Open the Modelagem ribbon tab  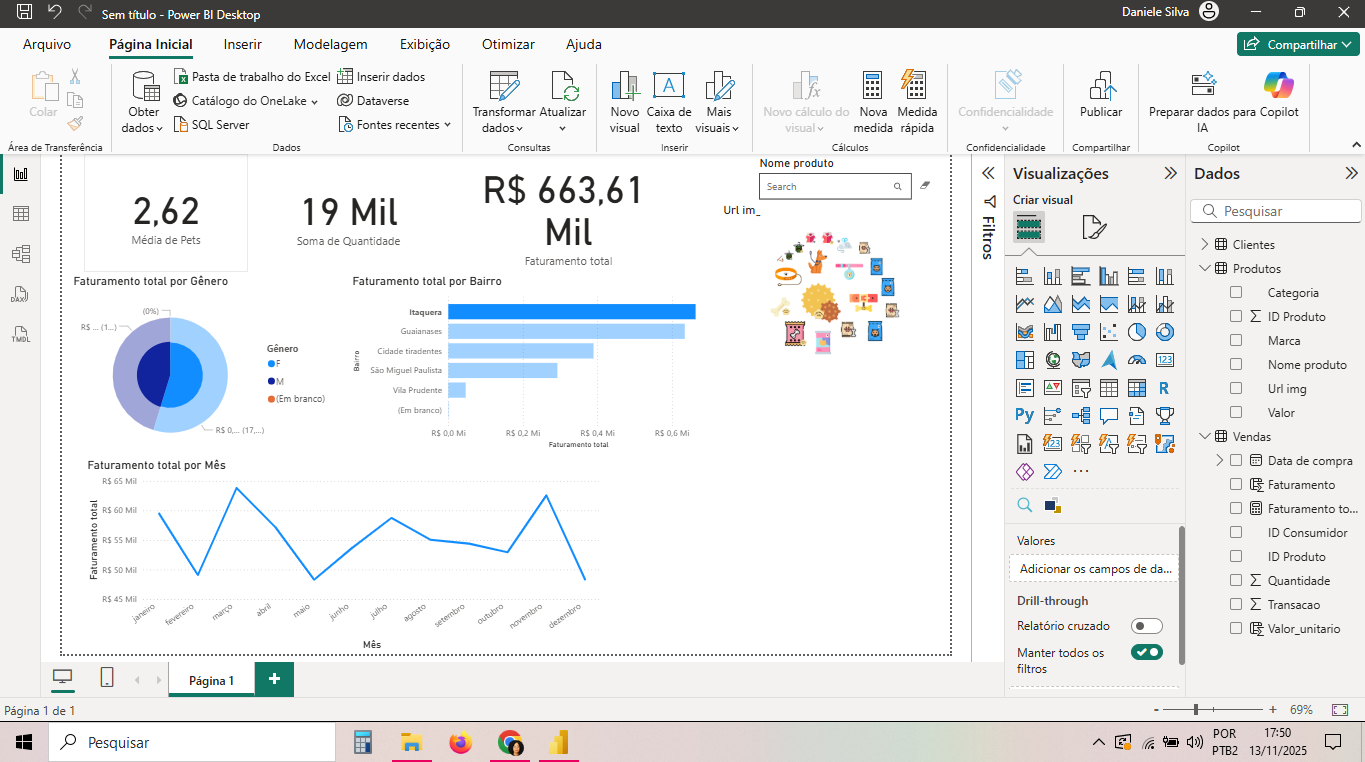(x=330, y=44)
